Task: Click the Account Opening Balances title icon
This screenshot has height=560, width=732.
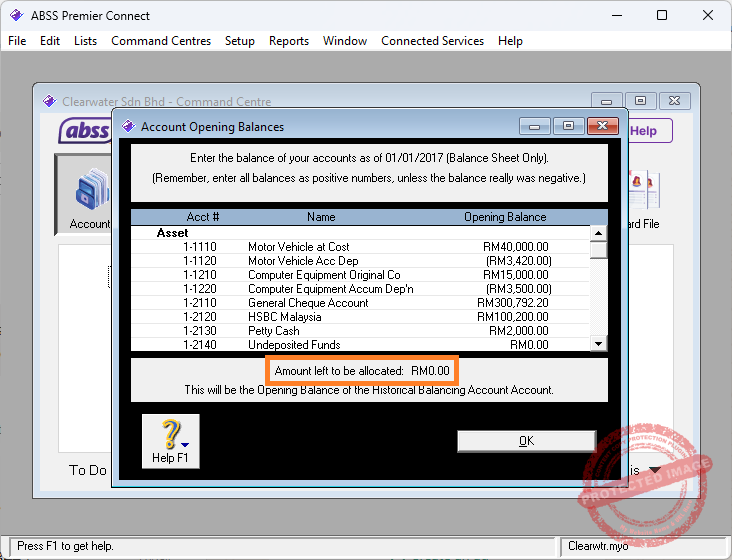Action: coord(128,126)
